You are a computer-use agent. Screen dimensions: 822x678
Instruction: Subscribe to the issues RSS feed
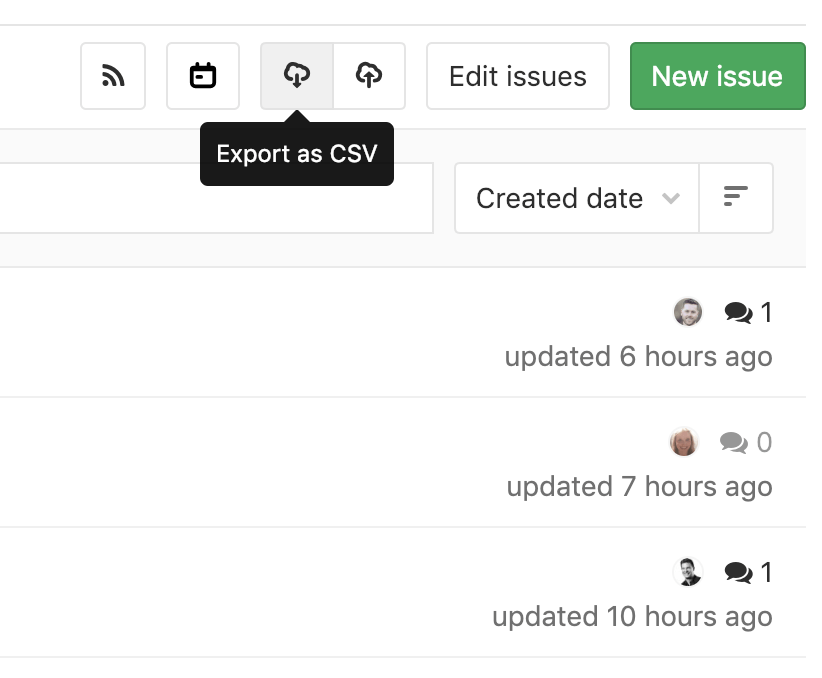(113, 76)
